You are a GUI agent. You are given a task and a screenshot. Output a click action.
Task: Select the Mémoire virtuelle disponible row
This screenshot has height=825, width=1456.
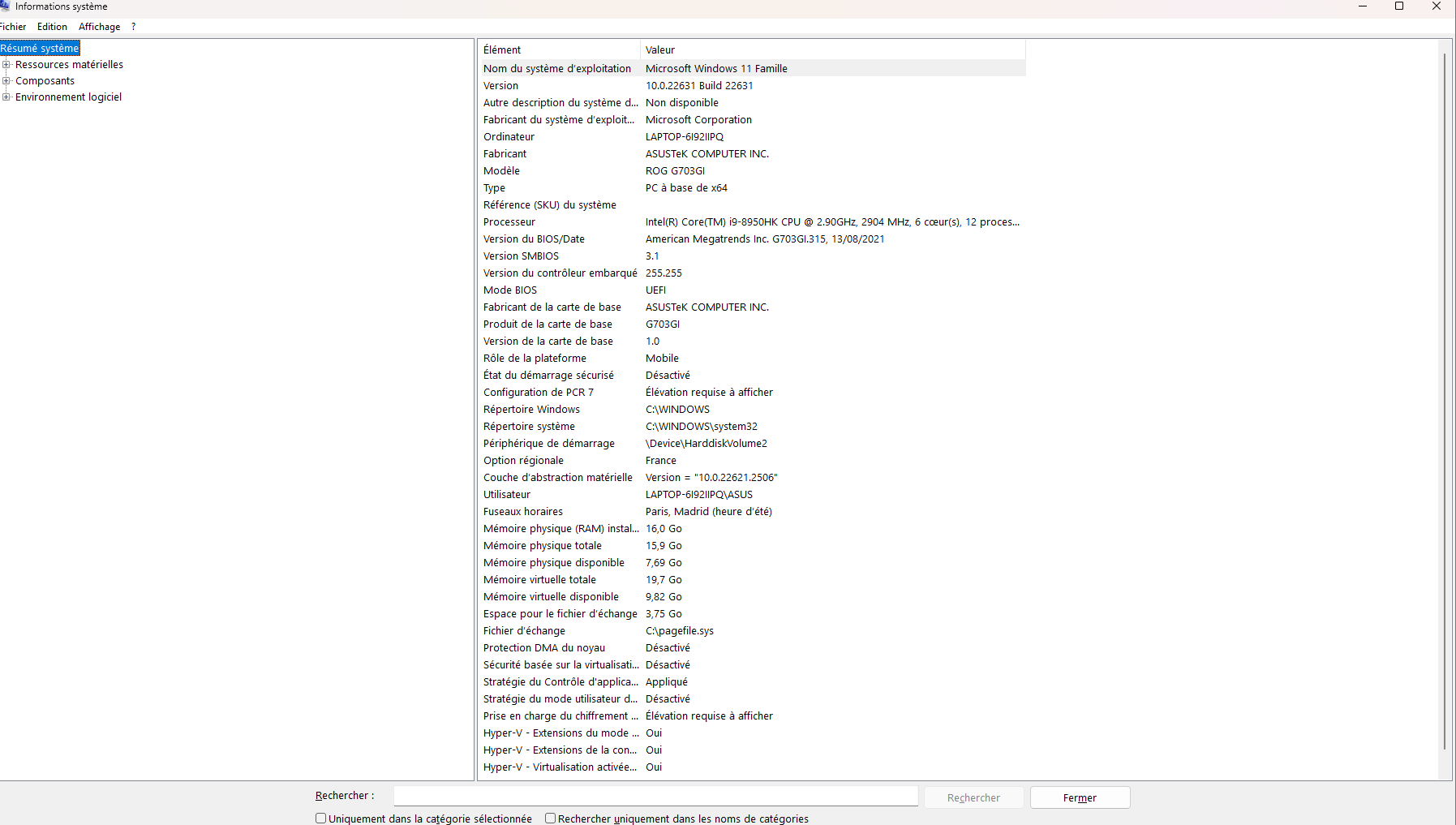tap(753, 596)
